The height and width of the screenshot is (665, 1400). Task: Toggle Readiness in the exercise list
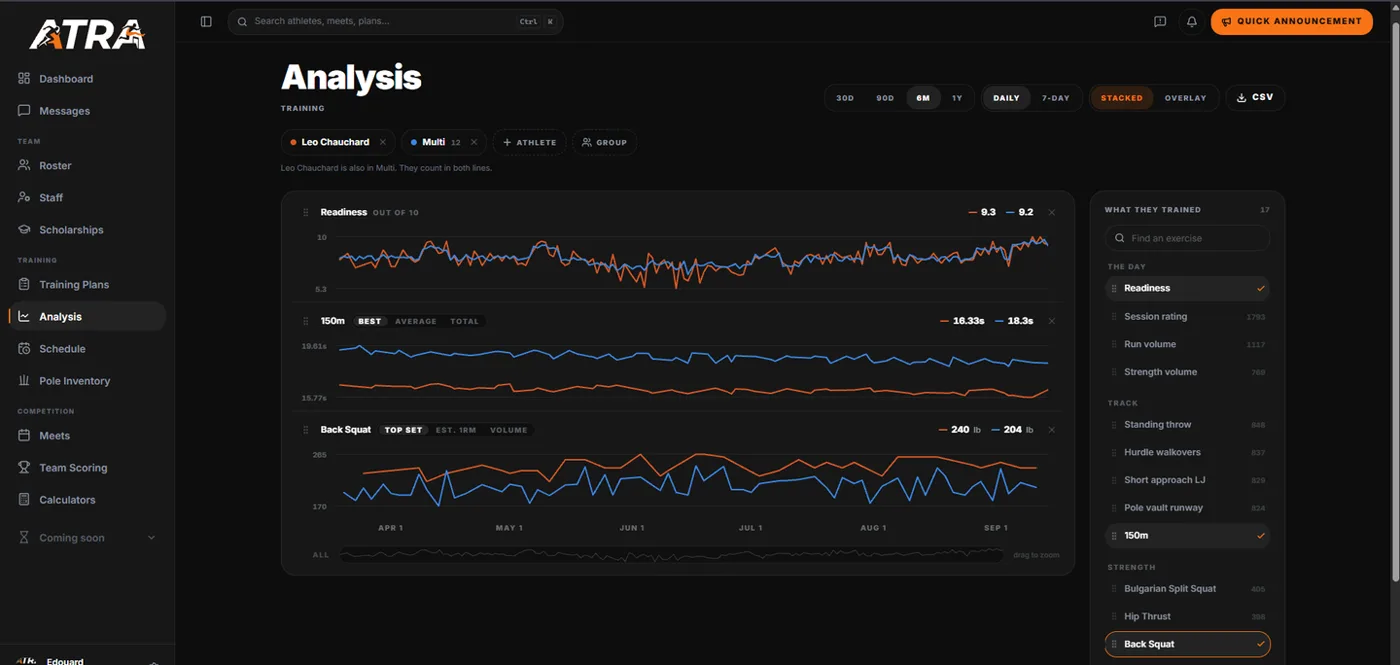click(x=1188, y=288)
